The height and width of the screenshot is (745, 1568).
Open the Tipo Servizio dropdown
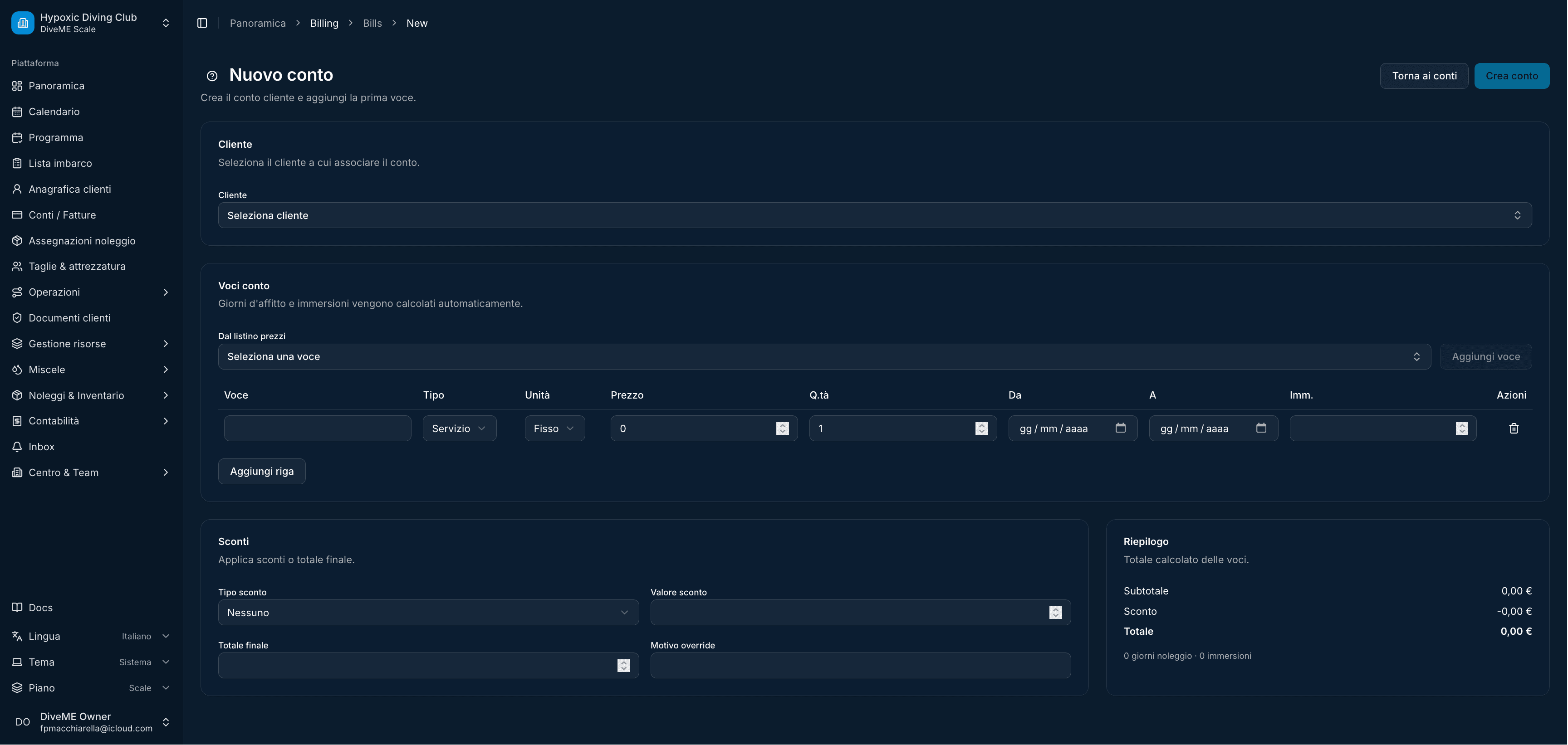tap(460, 428)
